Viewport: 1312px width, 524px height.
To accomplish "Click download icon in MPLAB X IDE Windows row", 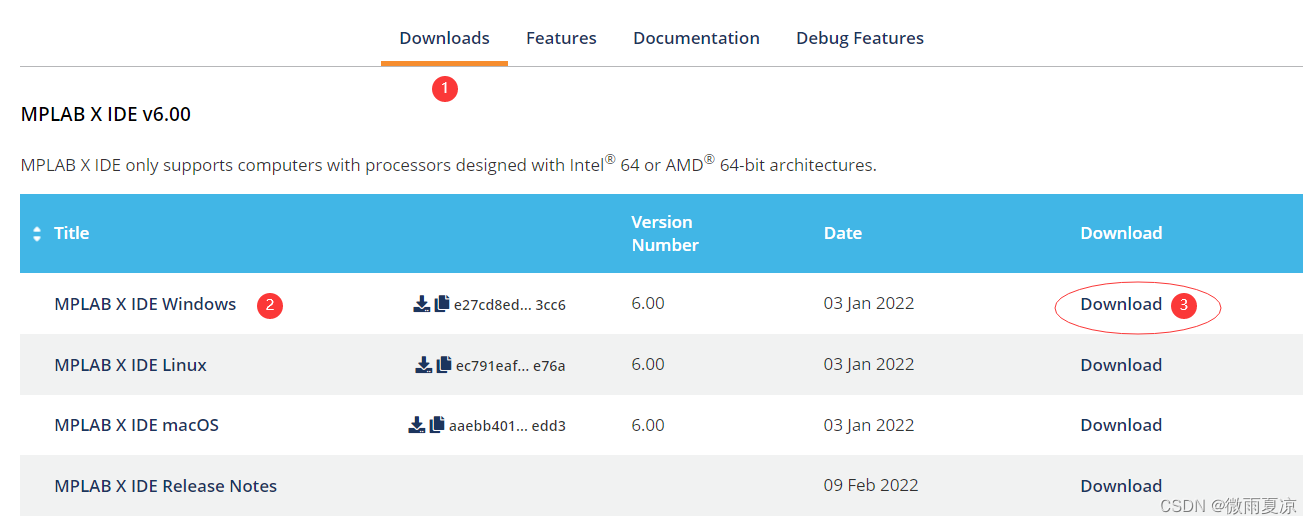I will click(x=422, y=304).
